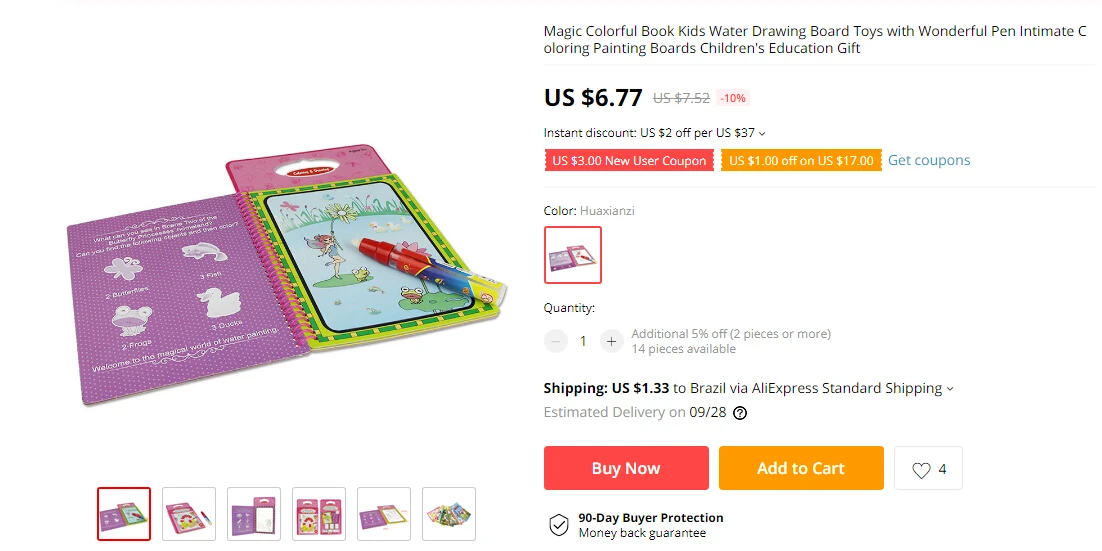Select the Huaxianzi color swatch

tap(573, 254)
